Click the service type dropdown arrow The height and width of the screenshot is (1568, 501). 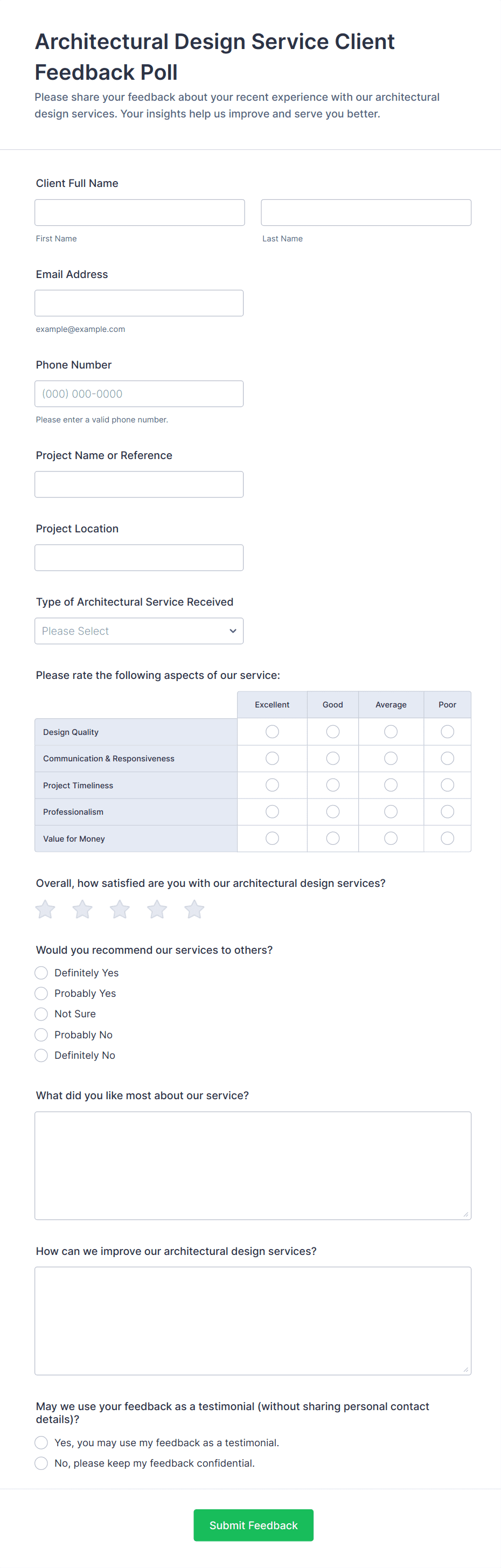click(233, 631)
